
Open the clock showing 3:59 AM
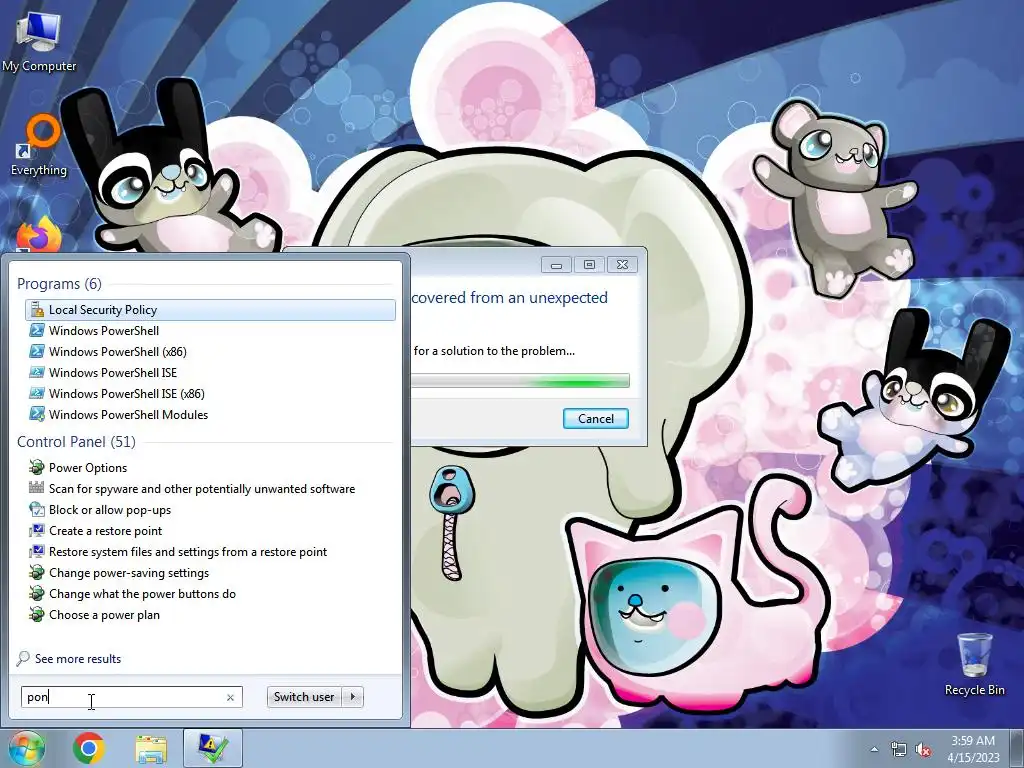[973, 749]
